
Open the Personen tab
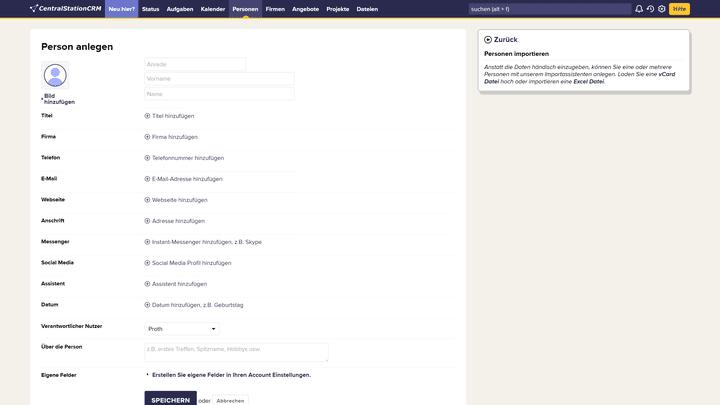(x=245, y=9)
